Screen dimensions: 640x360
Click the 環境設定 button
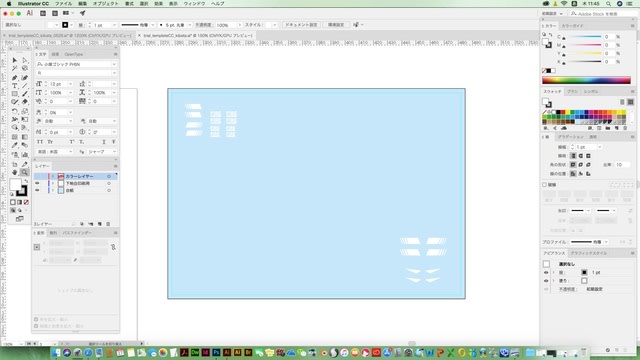tap(336, 25)
